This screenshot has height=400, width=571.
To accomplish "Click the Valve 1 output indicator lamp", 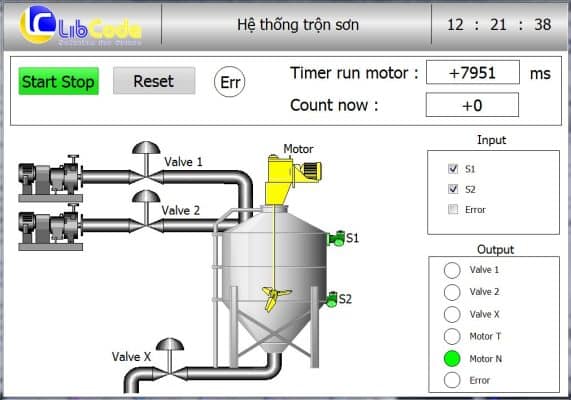I will coord(452,270).
